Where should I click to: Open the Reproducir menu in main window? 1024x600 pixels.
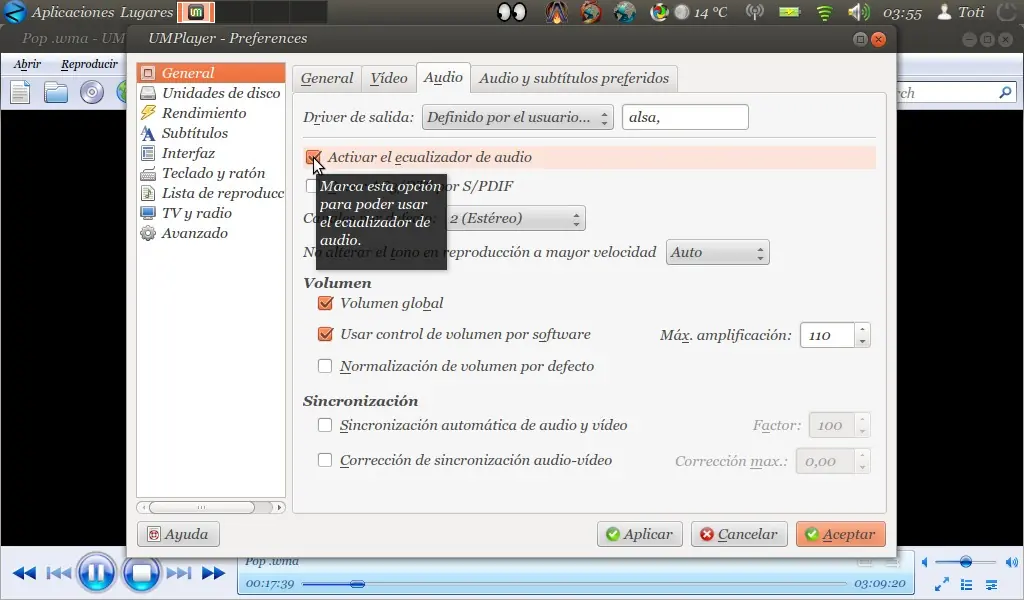(89, 64)
